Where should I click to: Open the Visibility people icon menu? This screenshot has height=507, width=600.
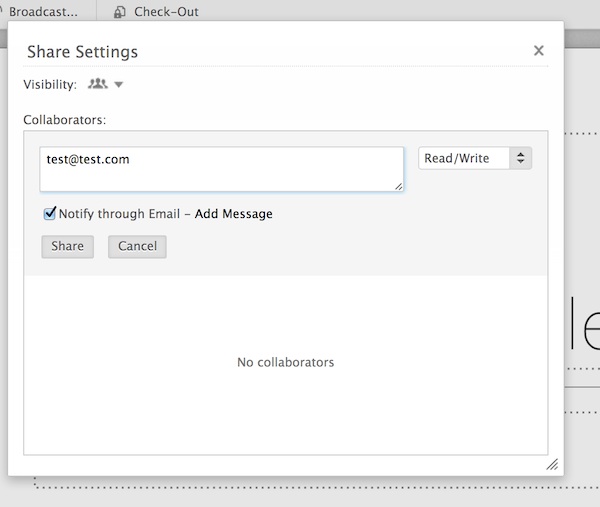(98, 84)
